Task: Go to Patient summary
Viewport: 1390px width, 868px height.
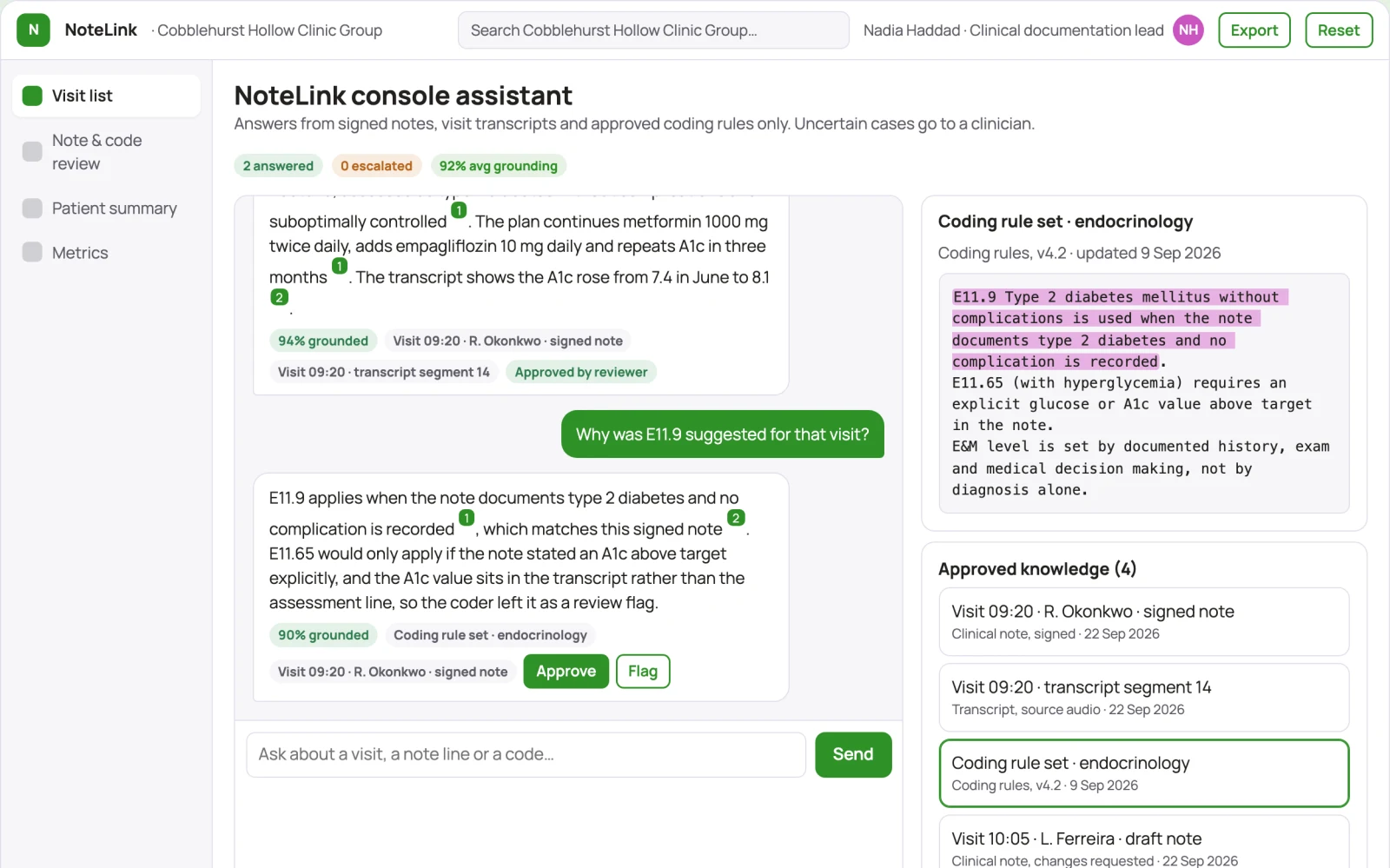Action: point(106,209)
